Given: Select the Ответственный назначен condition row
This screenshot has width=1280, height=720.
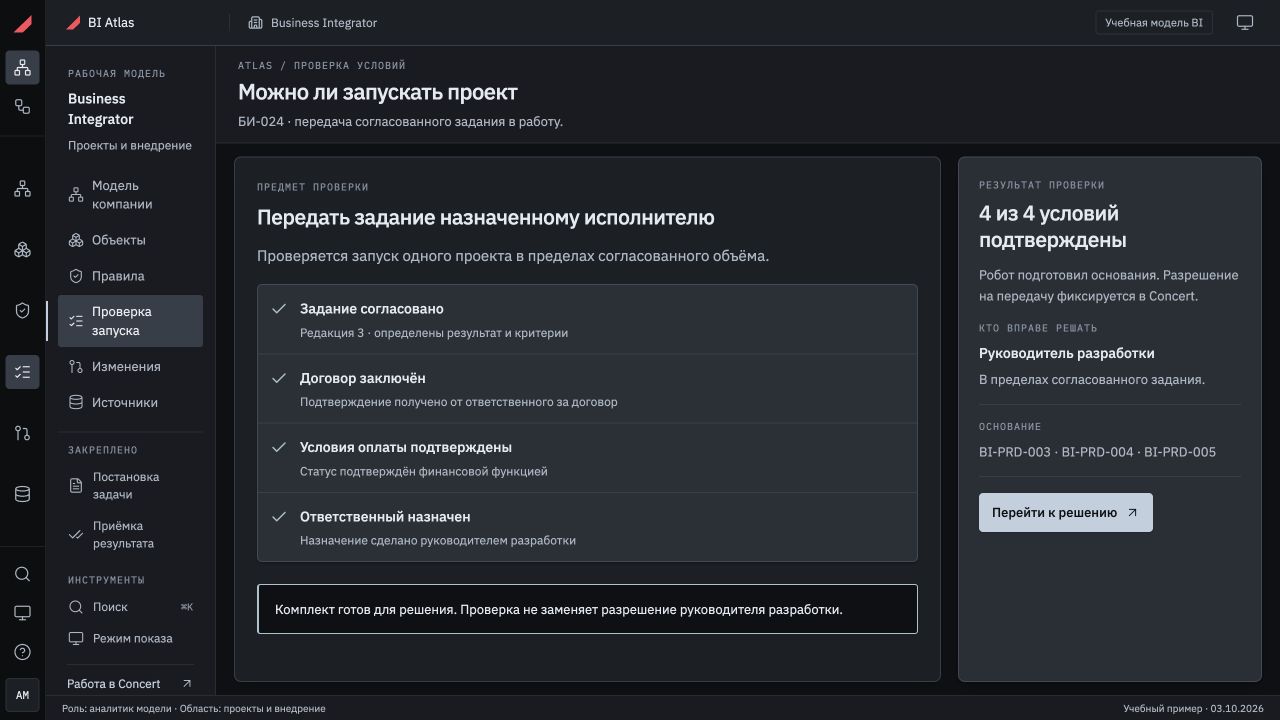Looking at the screenshot, I should pyautogui.click(x=587, y=527).
